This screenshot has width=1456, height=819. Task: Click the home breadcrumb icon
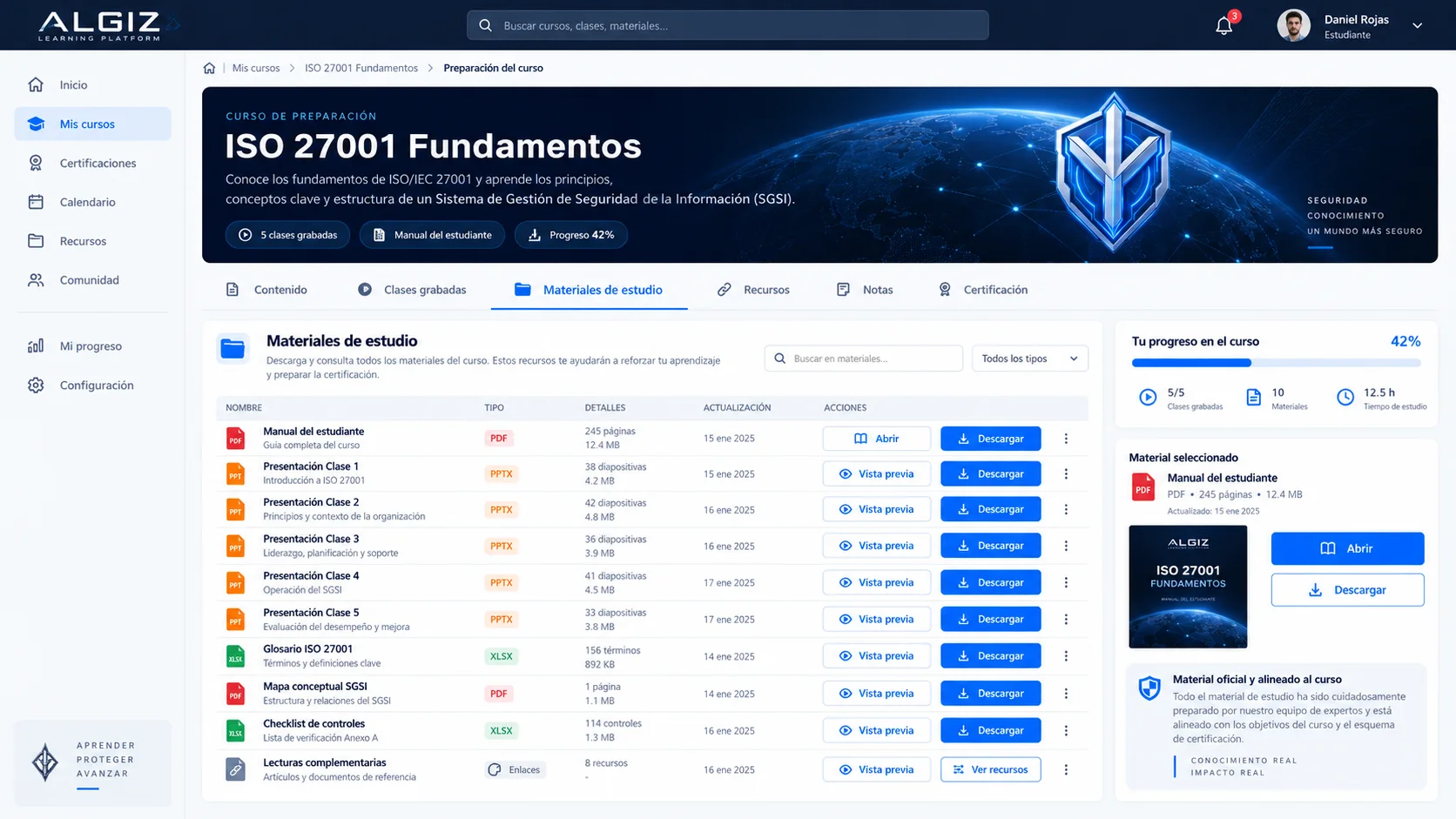click(209, 68)
